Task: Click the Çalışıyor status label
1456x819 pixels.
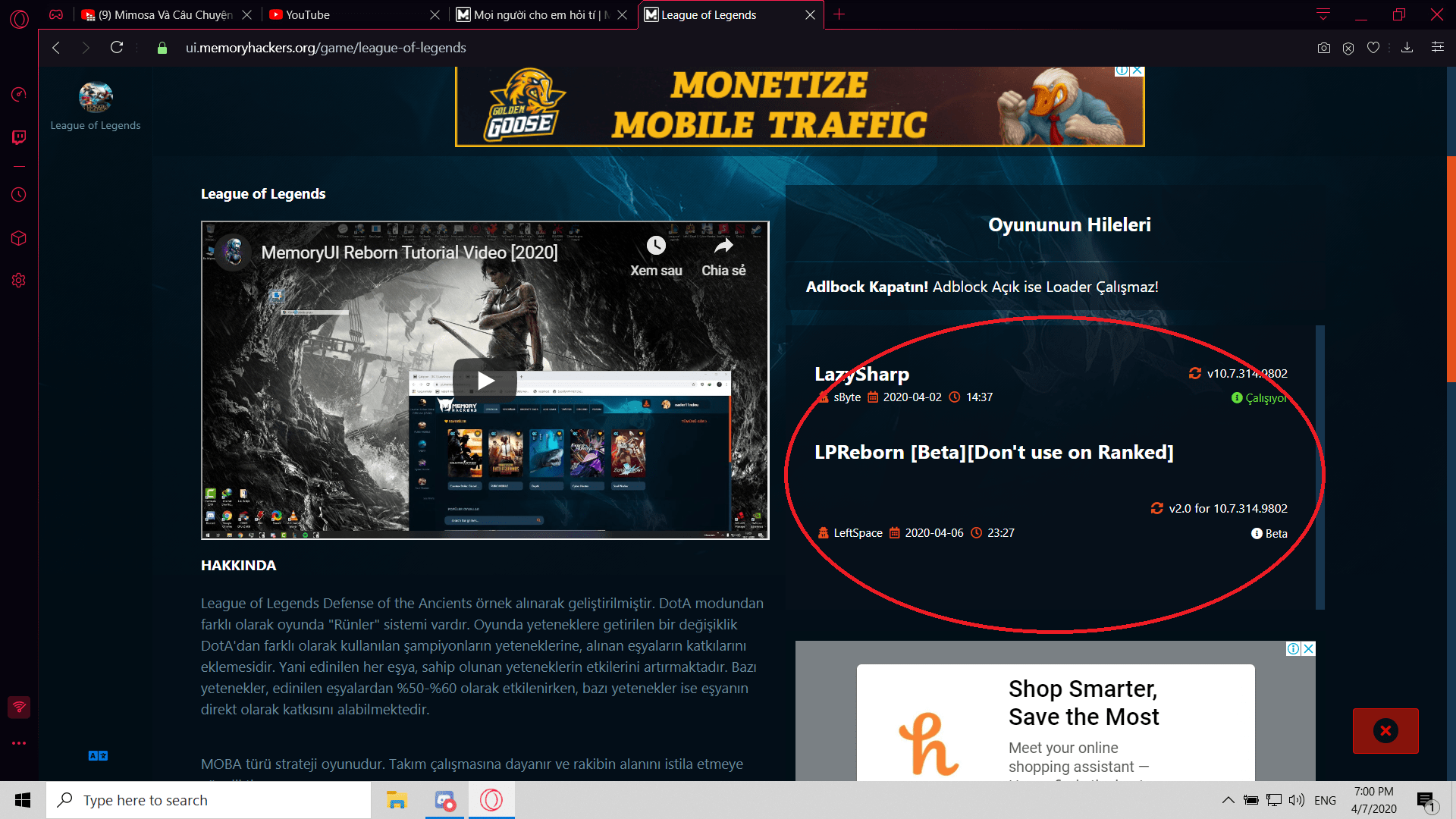Action: [x=1266, y=398]
